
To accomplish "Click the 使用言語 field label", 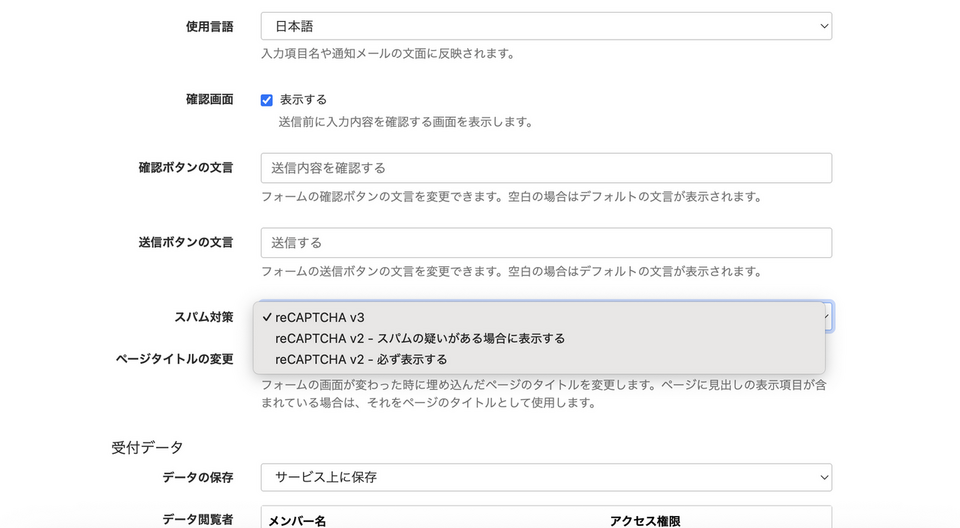I will click(x=209, y=26).
